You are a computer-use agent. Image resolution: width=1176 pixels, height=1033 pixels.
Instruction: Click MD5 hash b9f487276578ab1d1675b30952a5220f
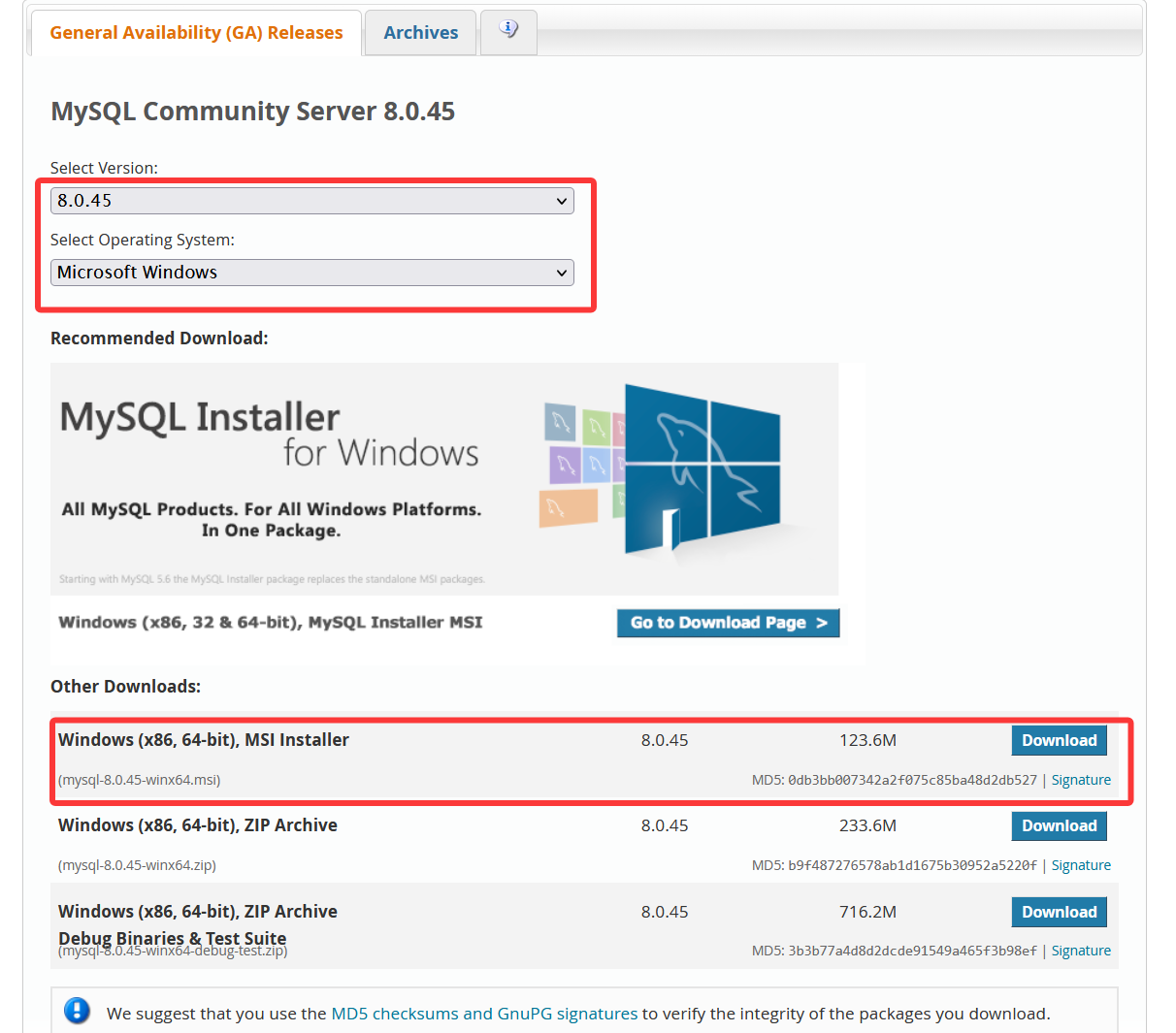click(x=912, y=865)
